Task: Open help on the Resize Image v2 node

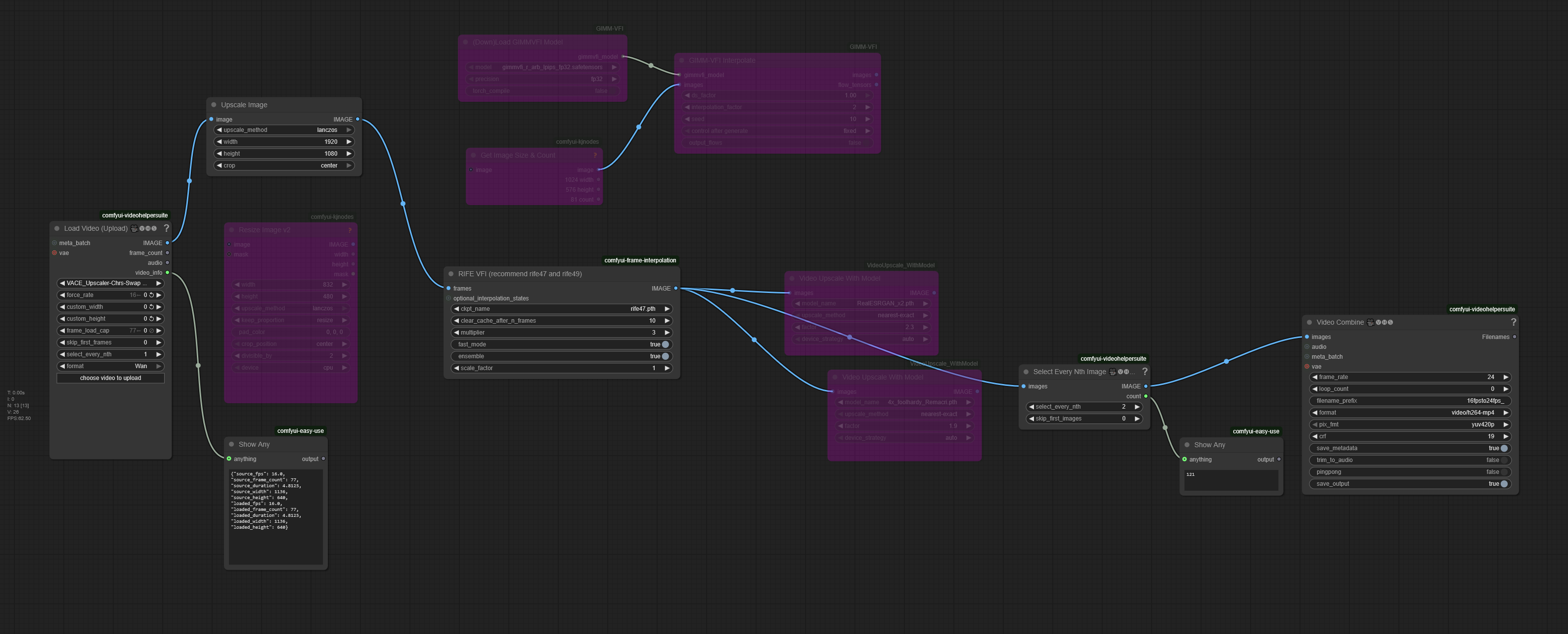Action: click(x=350, y=230)
